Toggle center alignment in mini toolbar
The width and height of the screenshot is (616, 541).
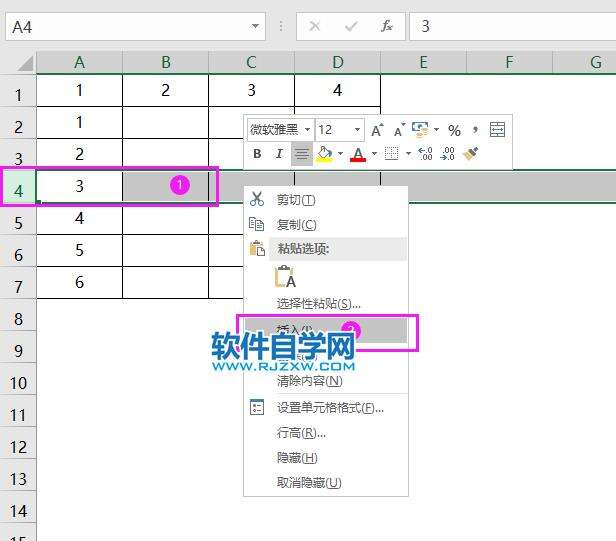click(302, 154)
